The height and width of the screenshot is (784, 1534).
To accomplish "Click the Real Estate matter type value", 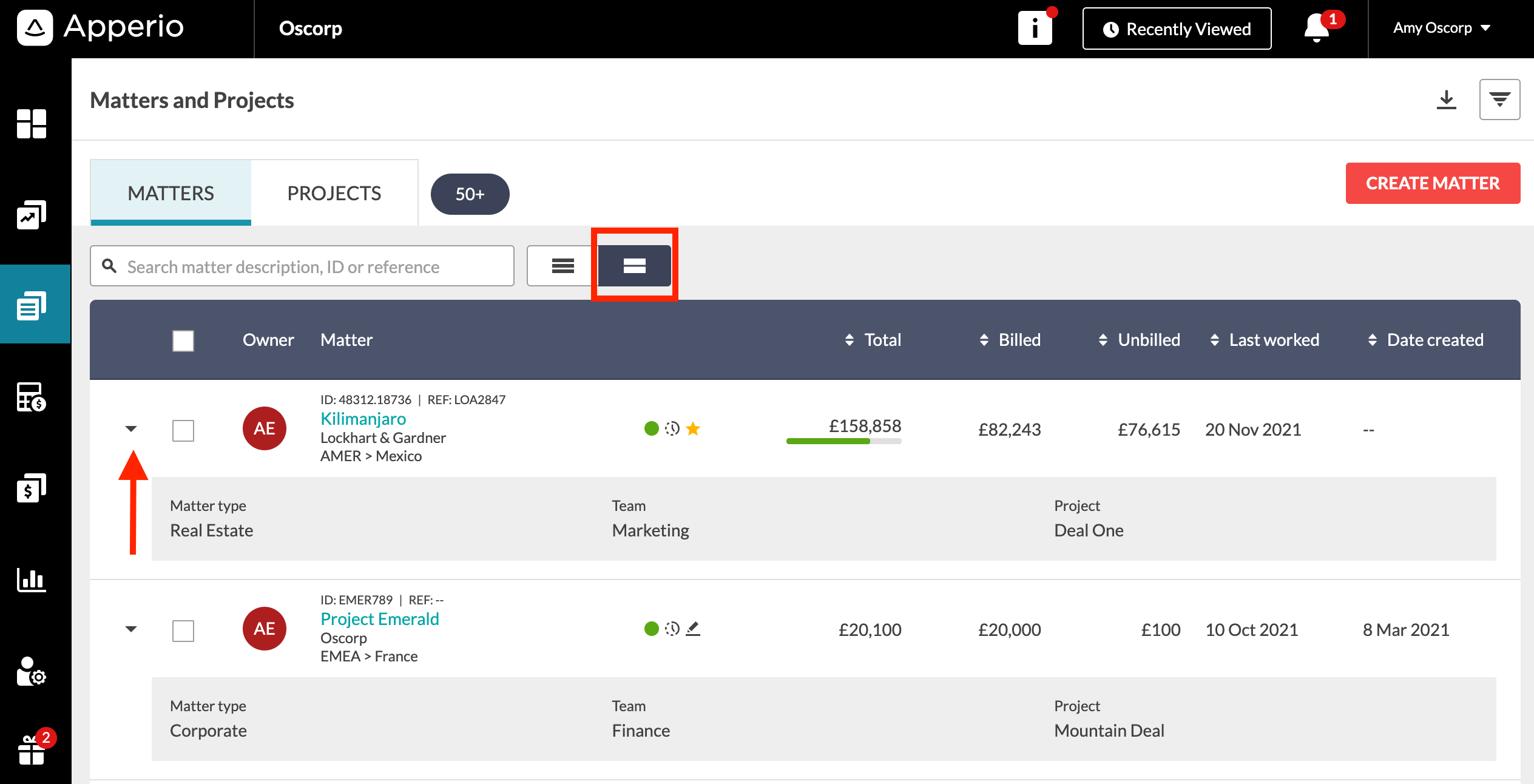I will pos(212,530).
